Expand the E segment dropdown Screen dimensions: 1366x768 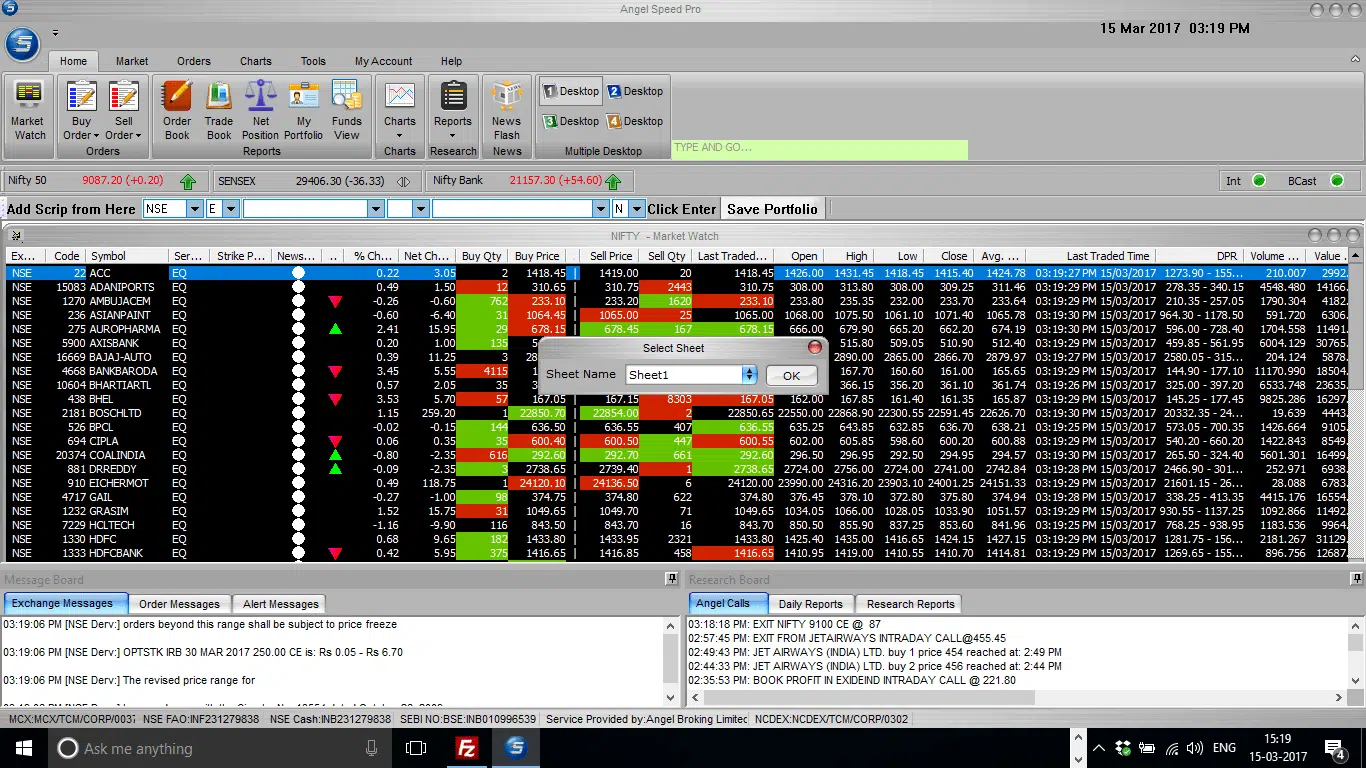pyautogui.click(x=231, y=209)
